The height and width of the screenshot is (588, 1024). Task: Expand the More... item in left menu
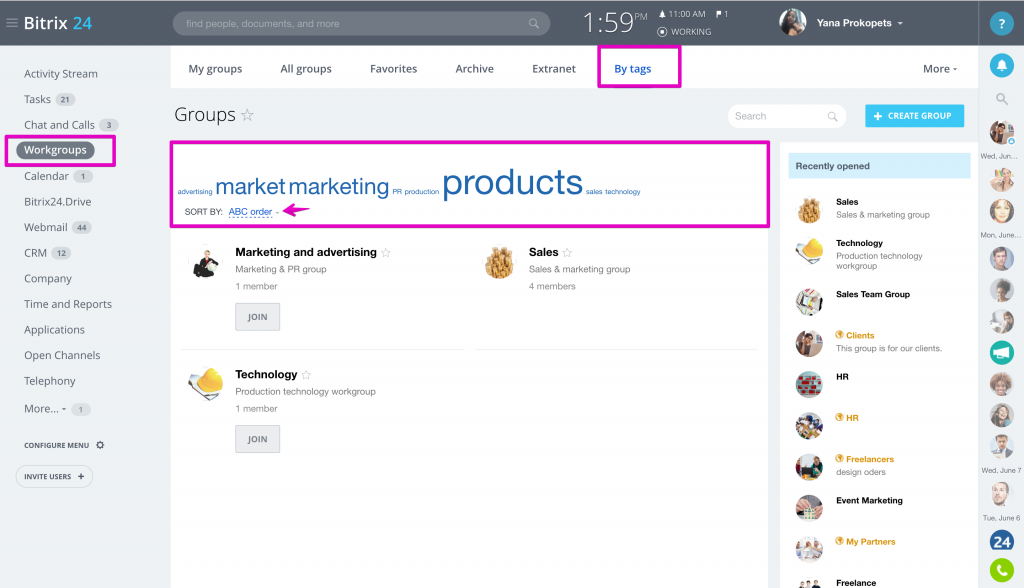[x=45, y=408]
